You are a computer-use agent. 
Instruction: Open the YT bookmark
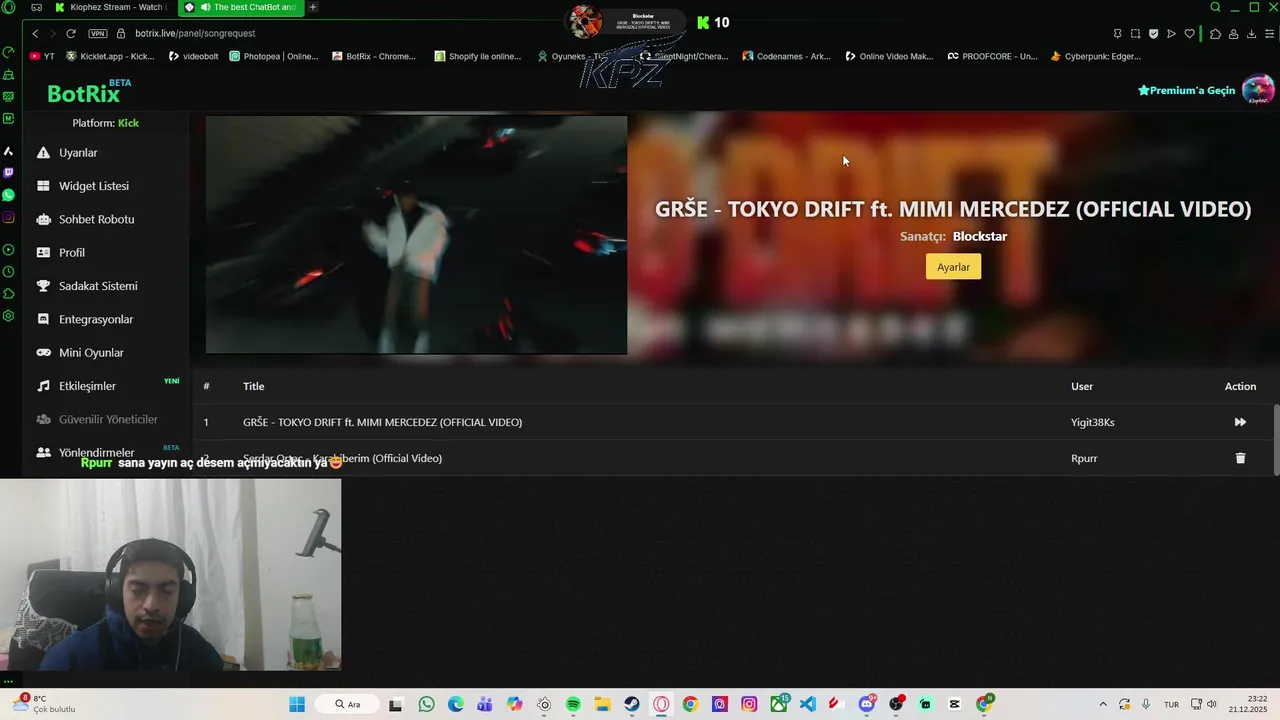pyautogui.click(x=42, y=56)
